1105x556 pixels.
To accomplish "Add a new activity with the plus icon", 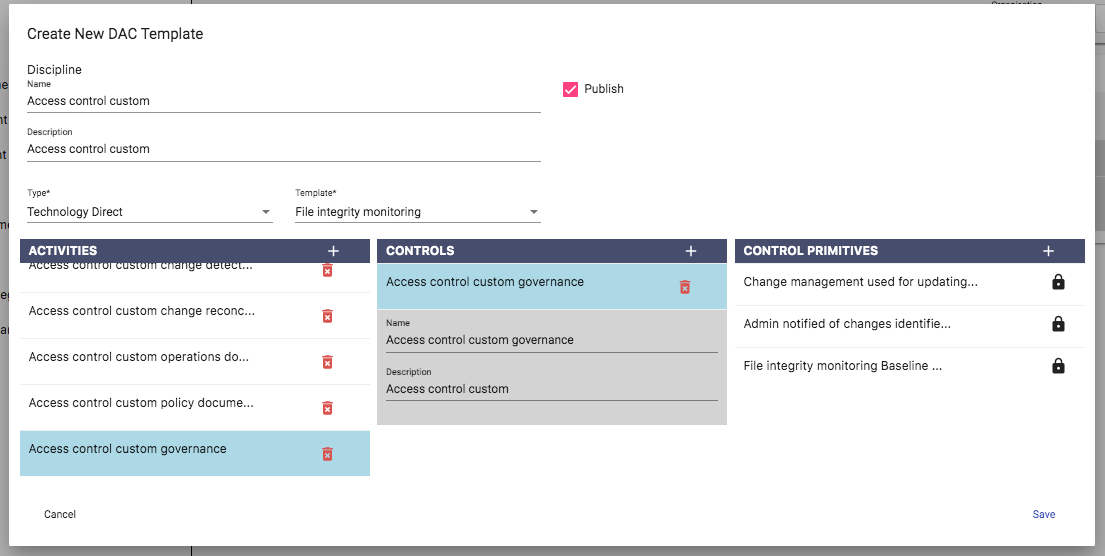I will click(333, 251).
